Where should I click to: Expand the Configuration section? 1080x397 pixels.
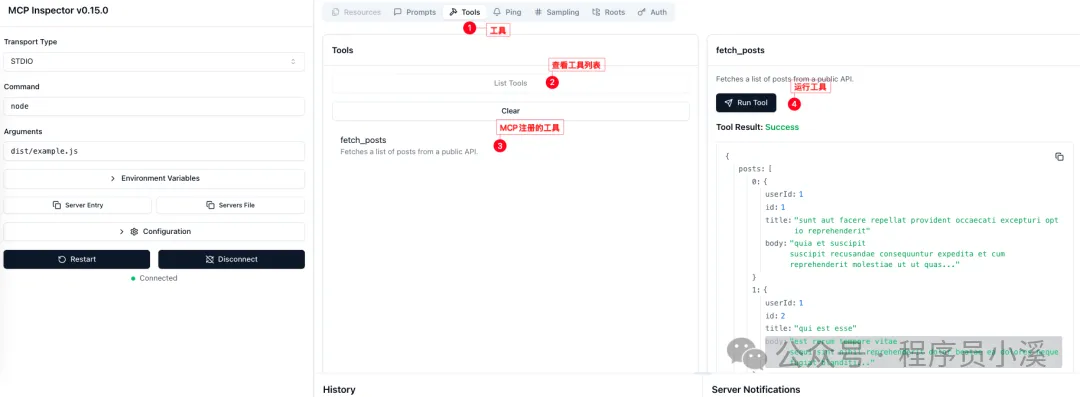point(154,232)
